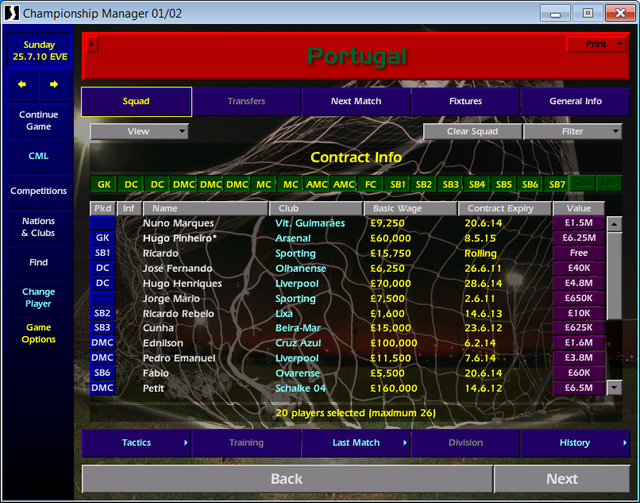This screenshot has width=640, height=503.
Task: Click the Next button
Action: (x=562, y=479)
